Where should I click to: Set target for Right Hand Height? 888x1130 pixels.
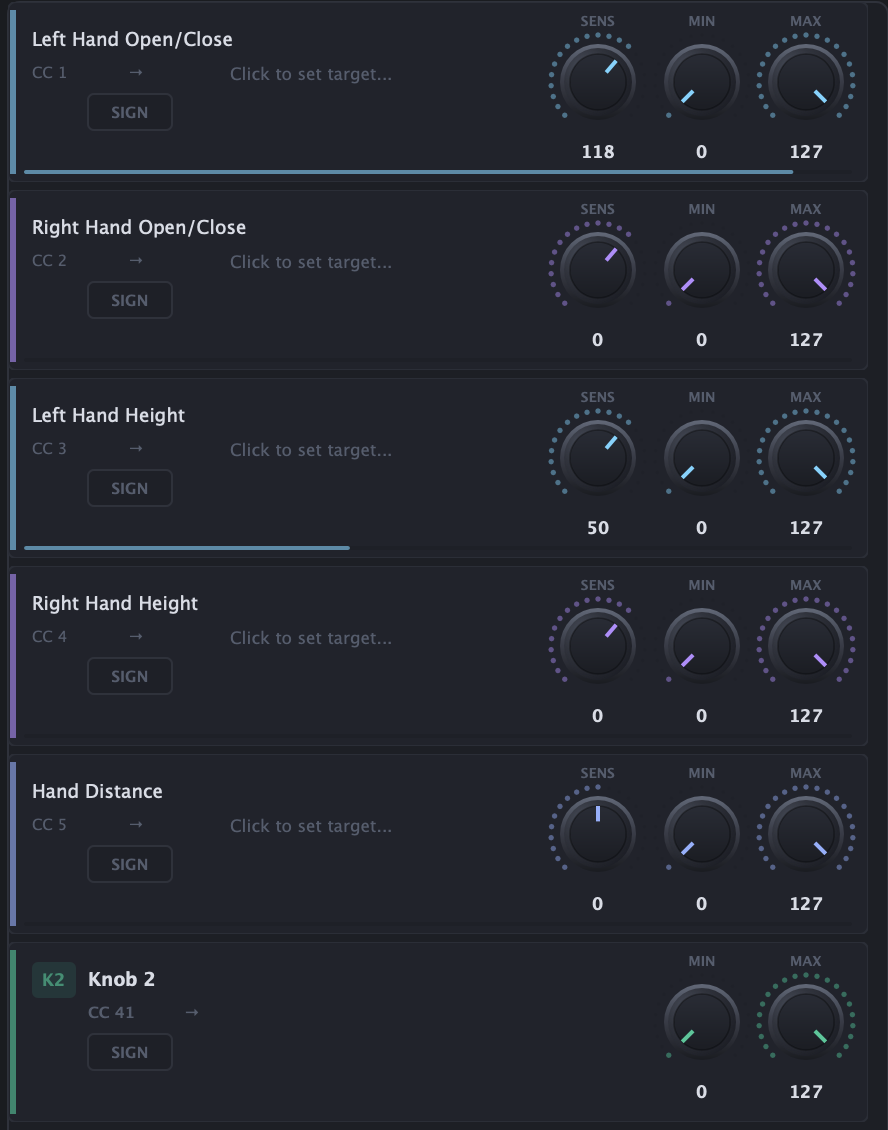311,639
